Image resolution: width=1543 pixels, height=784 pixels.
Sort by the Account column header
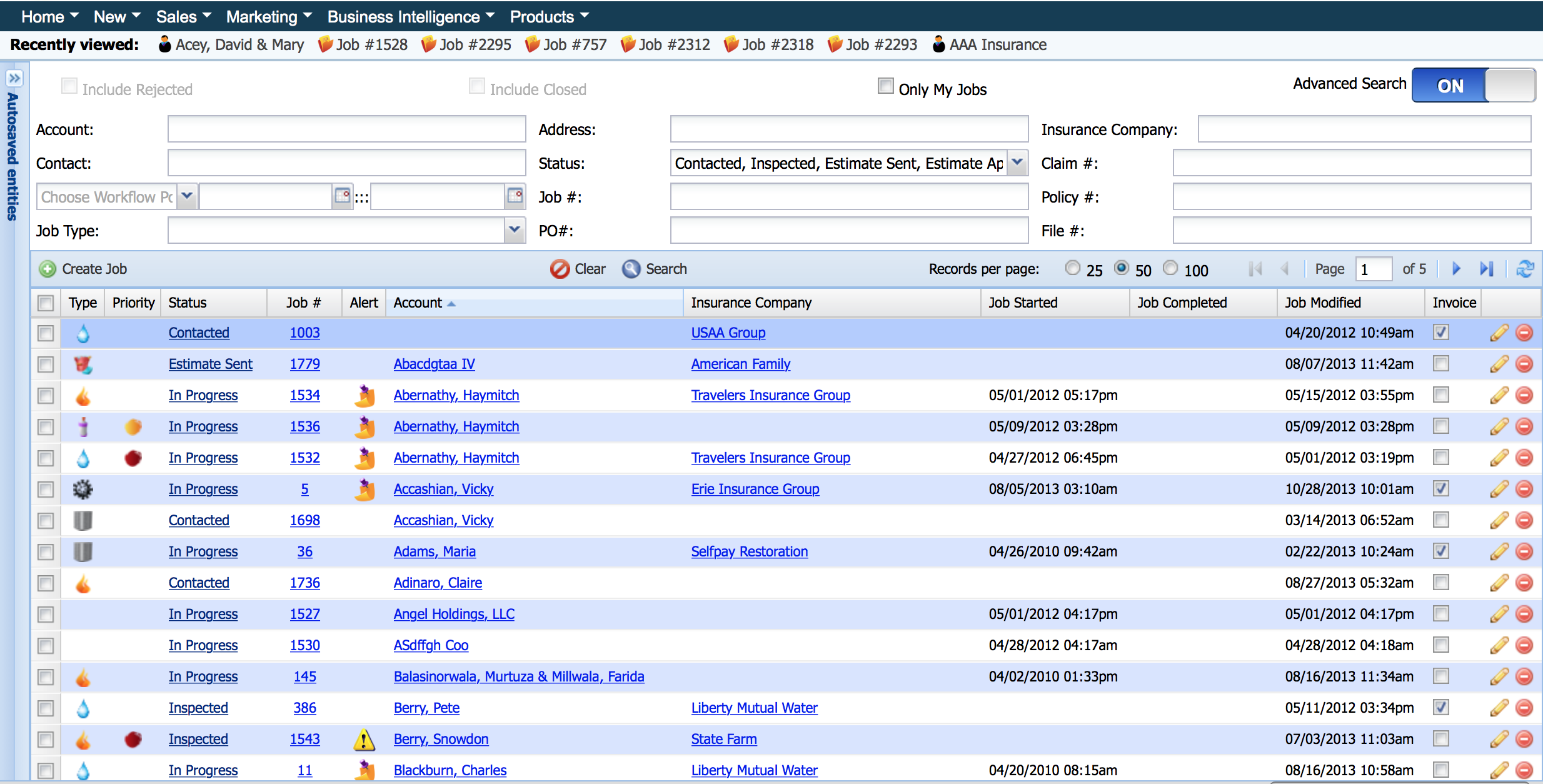point(535,303)
